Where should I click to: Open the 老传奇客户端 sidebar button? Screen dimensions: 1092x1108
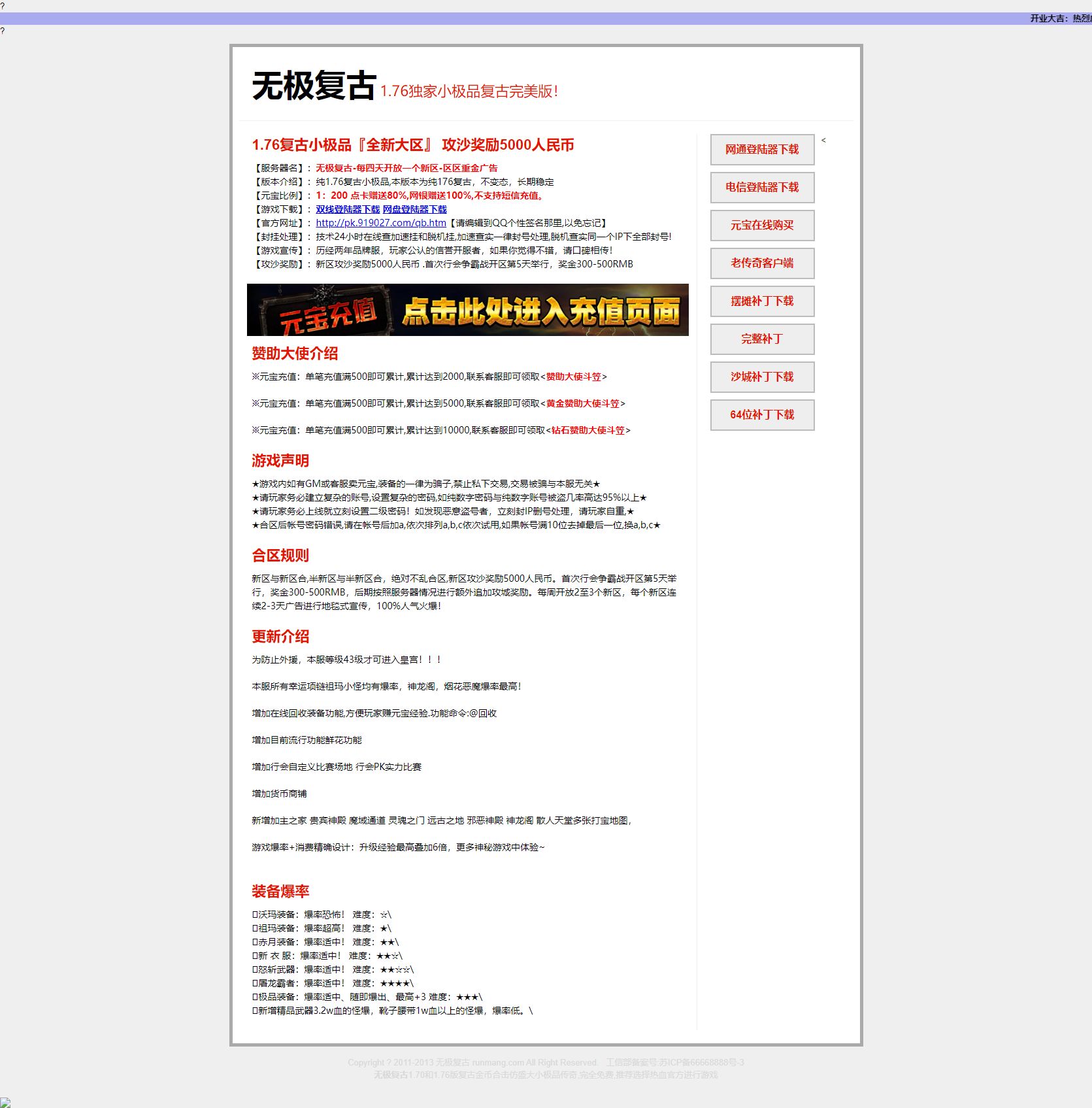(762, 263)
